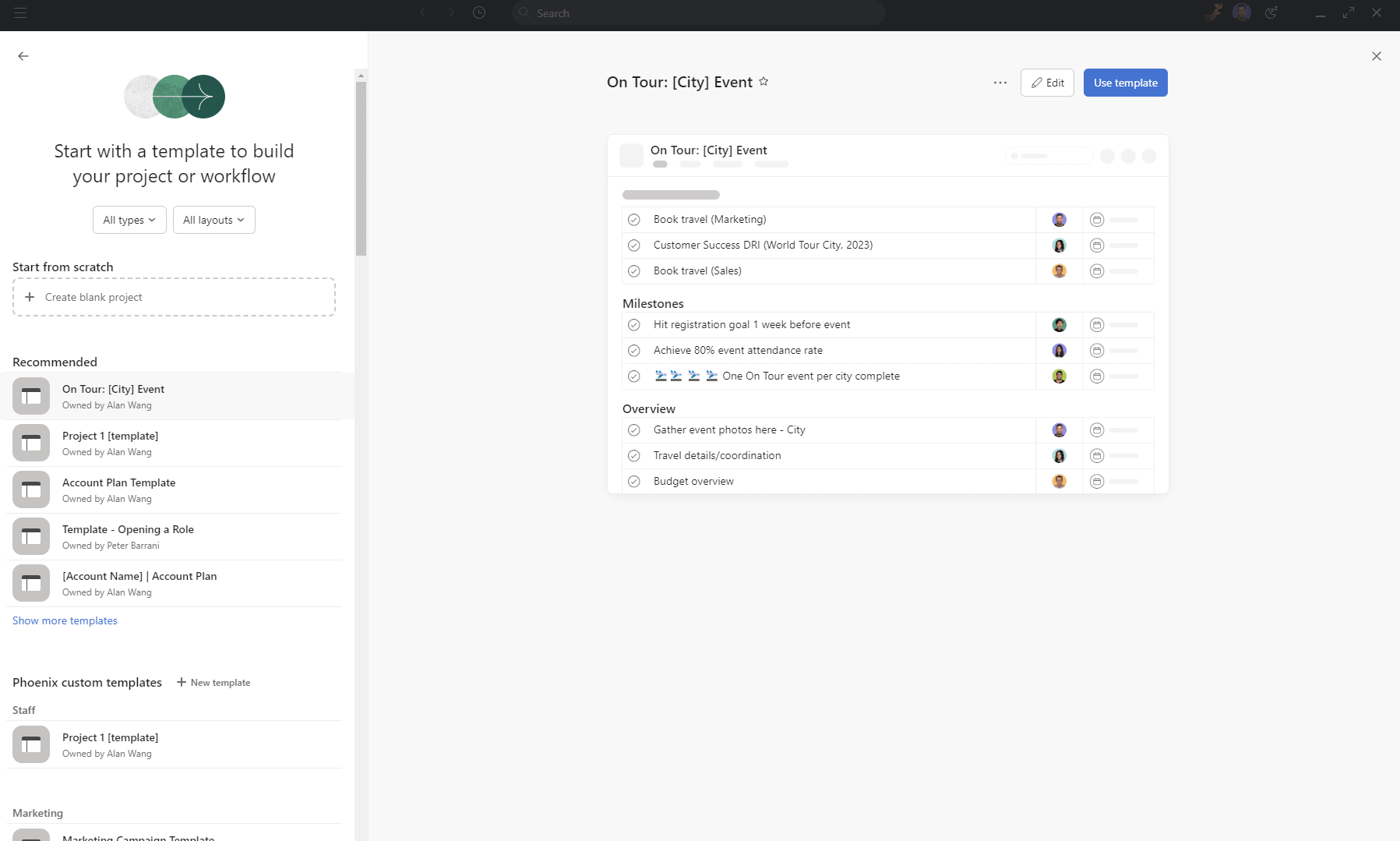Image resolution: width=1400 pixels, height=841 pixels.
Task: Click the due date icon for Budget overview
Action: click(x=1096, y=482)
